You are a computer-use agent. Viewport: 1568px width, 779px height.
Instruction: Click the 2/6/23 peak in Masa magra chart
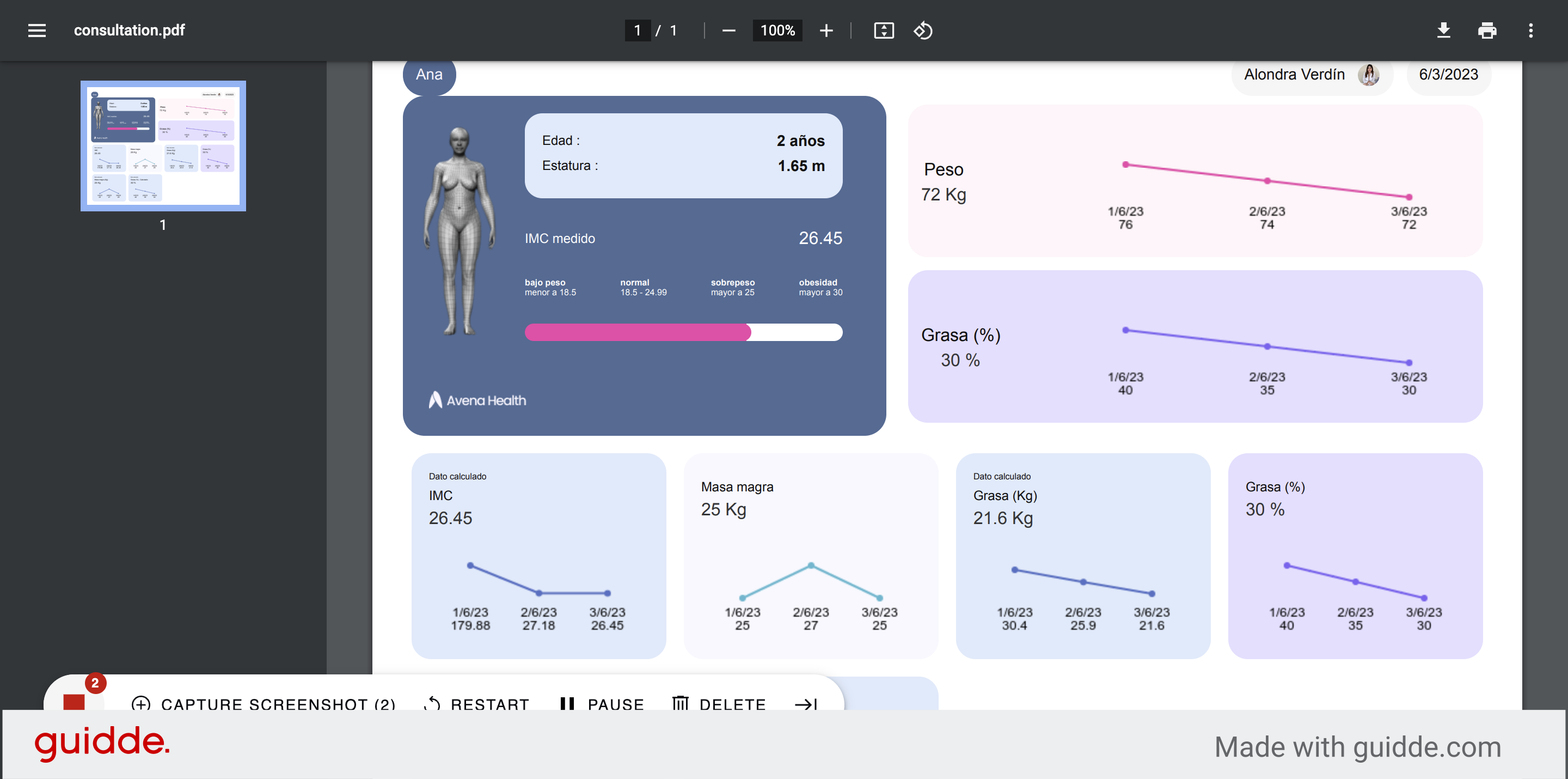click(x=811, y=566)
